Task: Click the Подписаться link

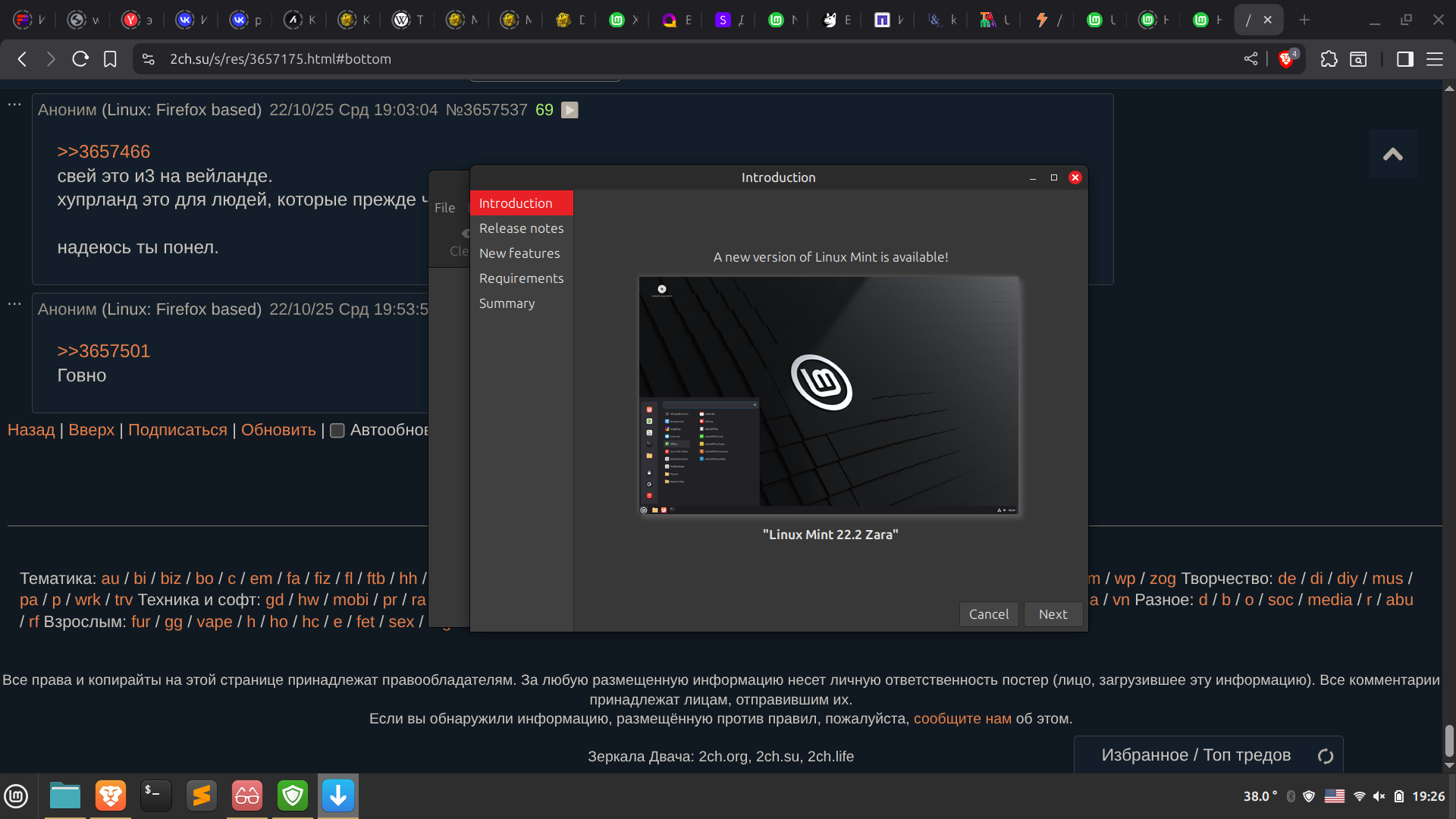Action: click(177, 430)
